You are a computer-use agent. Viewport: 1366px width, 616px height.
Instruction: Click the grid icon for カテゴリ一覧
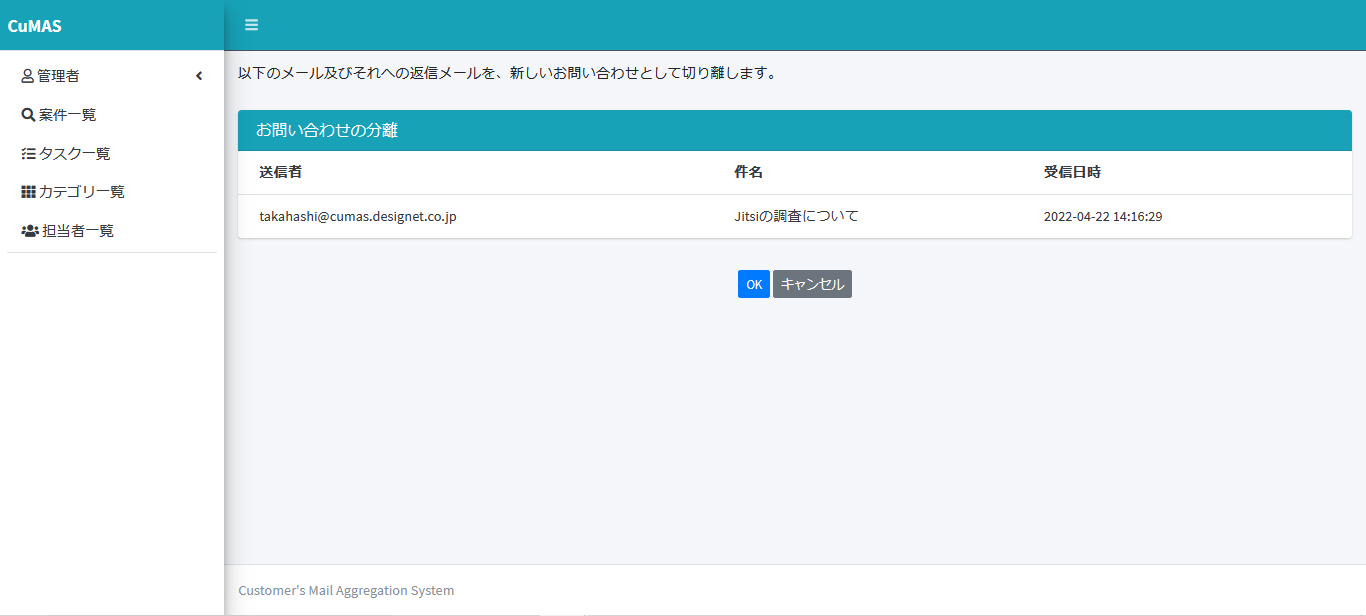28,192
